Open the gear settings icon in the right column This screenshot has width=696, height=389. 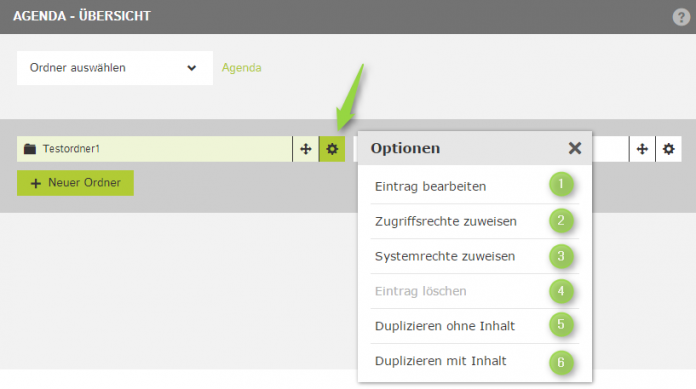point(668,149)
